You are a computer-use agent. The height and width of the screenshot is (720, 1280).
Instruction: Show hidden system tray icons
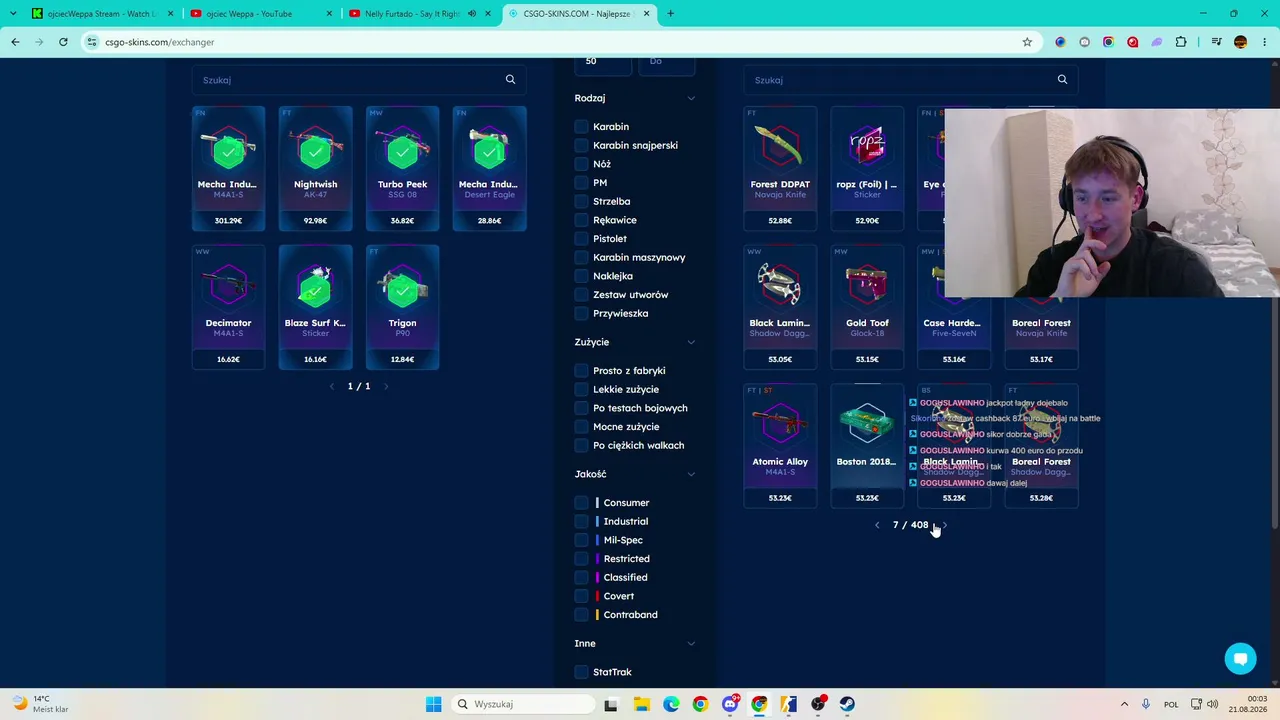tap(1124, 704)
